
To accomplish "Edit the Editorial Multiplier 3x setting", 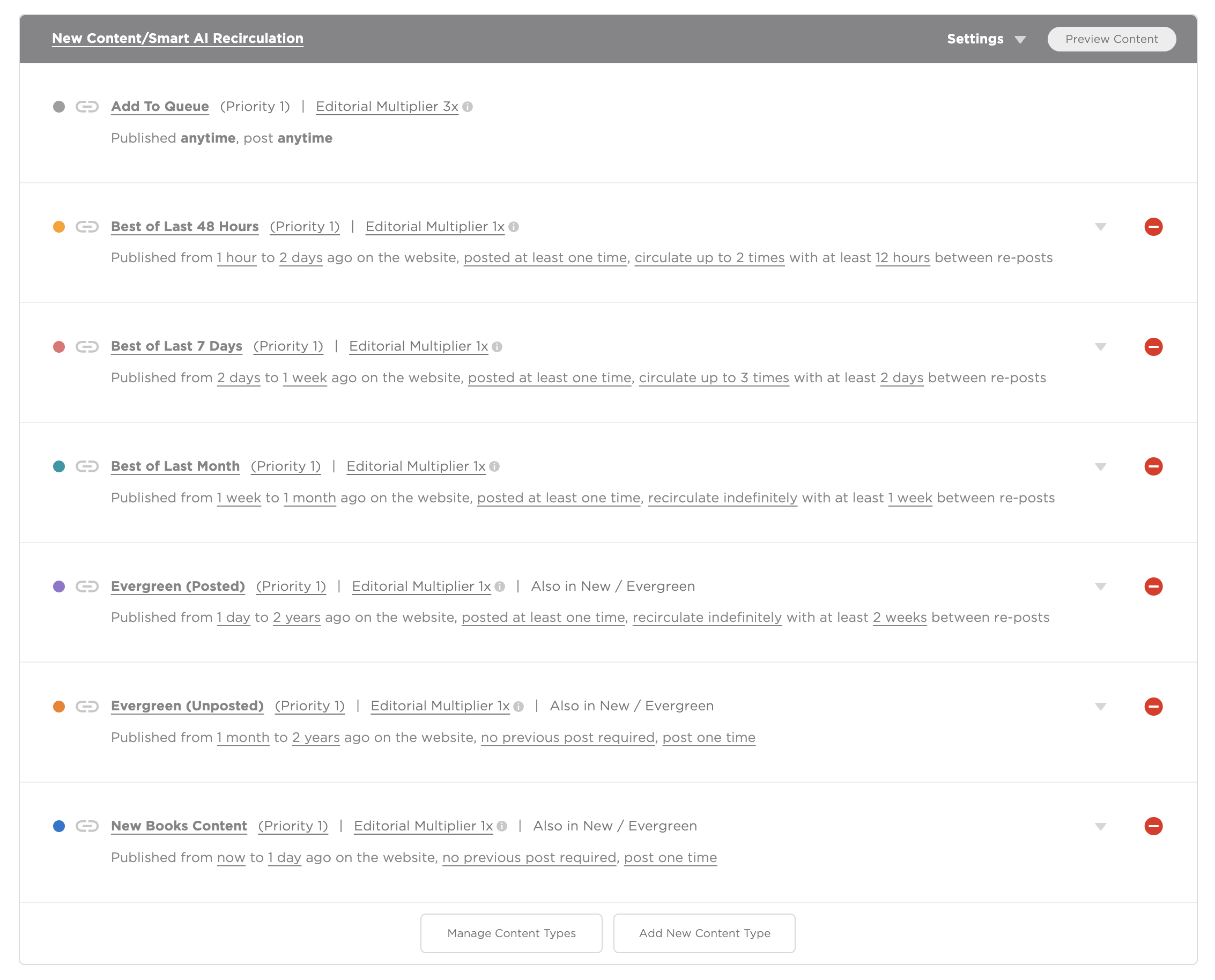I will [x=387, y=107].
